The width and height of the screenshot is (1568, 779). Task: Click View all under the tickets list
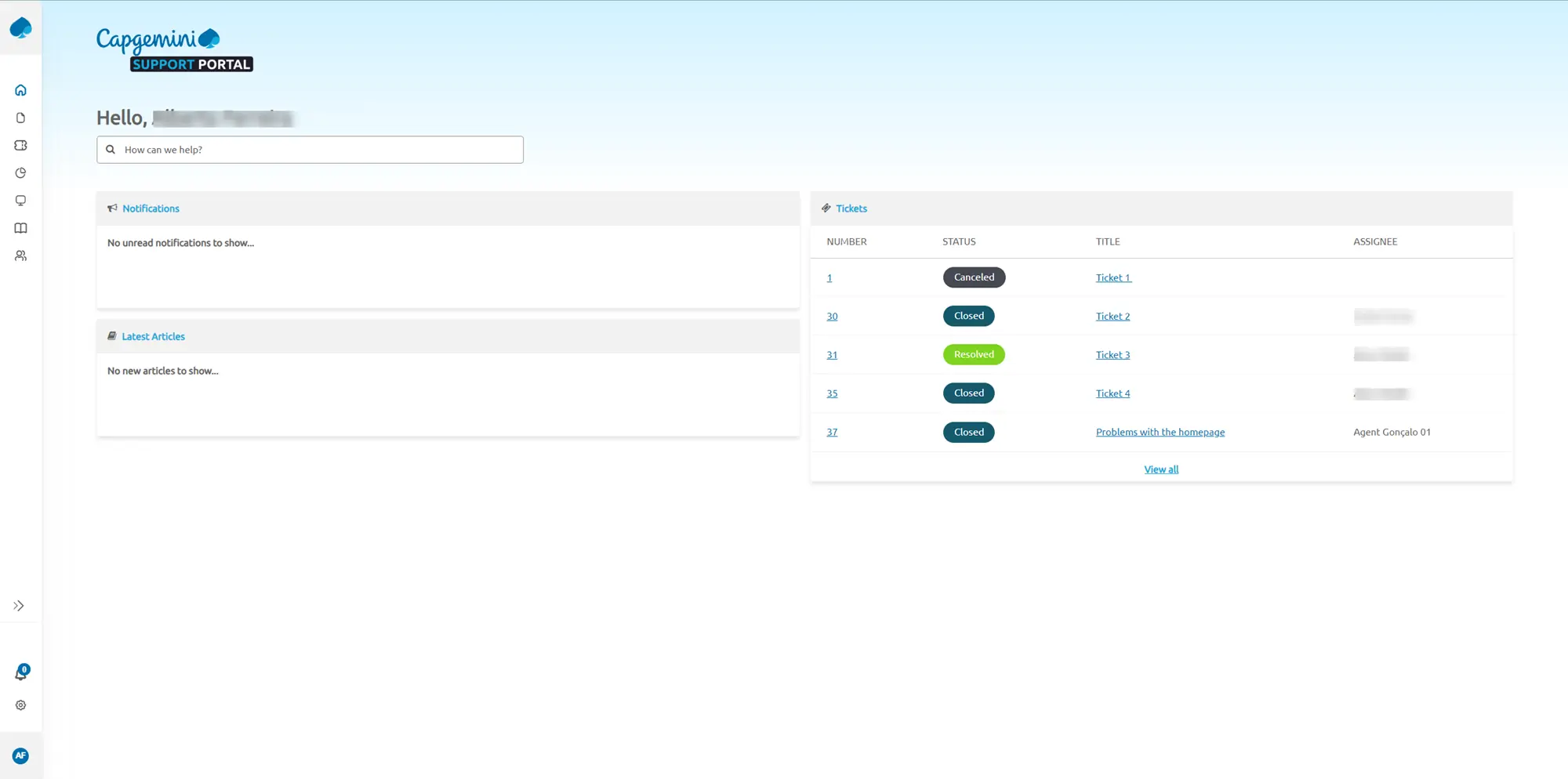[1161, 469]
